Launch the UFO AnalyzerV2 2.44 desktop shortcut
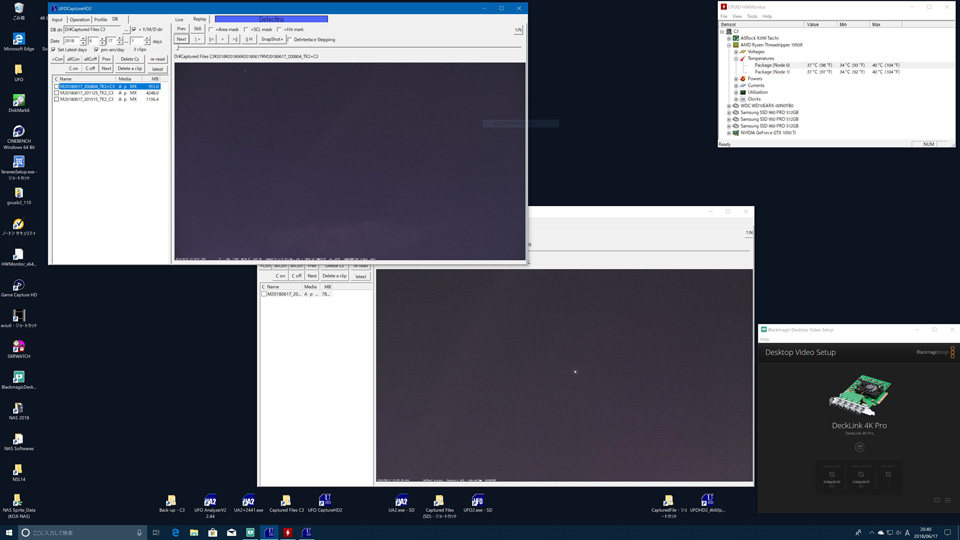 210,506
